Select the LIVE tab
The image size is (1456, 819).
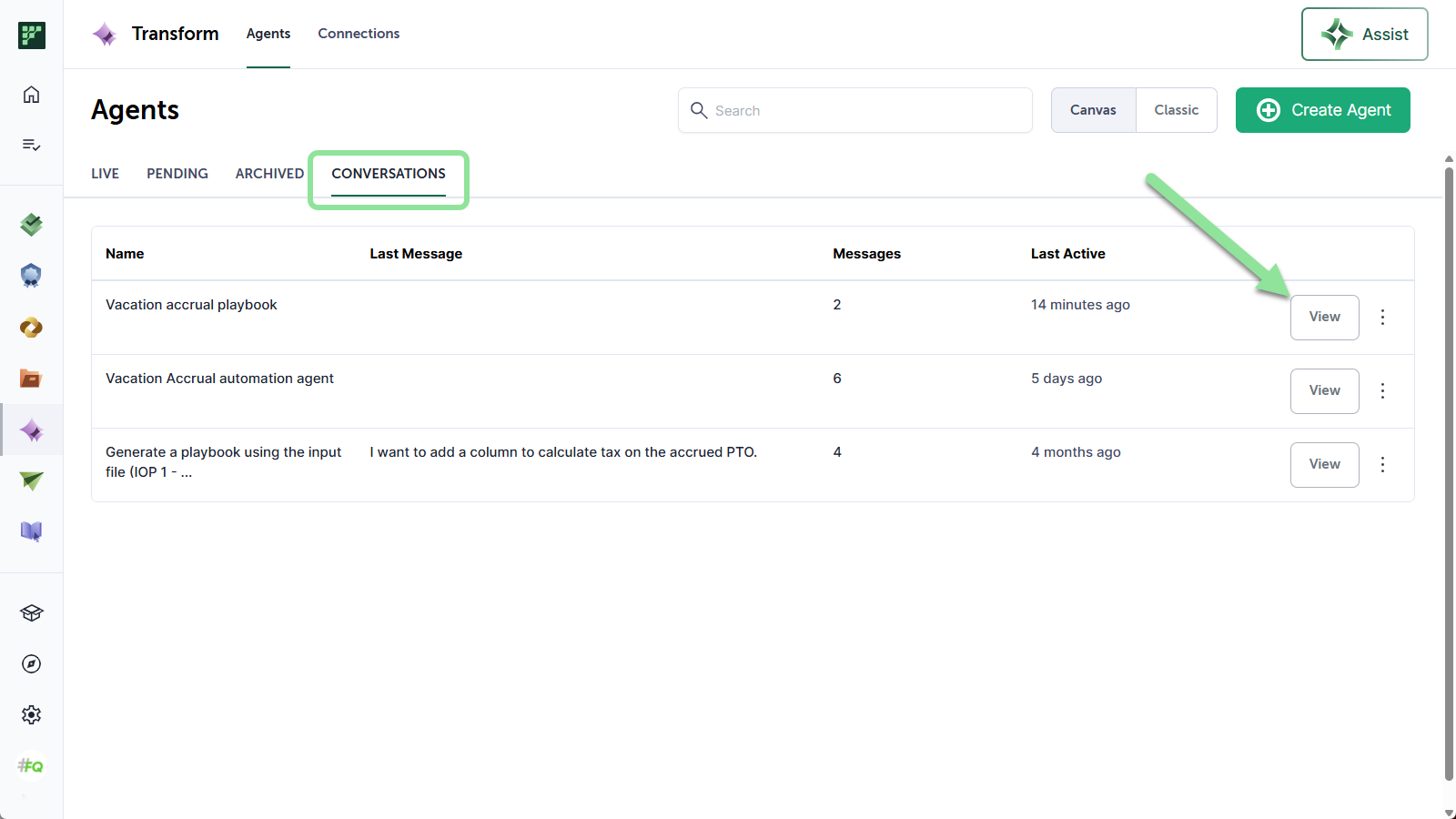pyautogui.click(x=105, y=174)
